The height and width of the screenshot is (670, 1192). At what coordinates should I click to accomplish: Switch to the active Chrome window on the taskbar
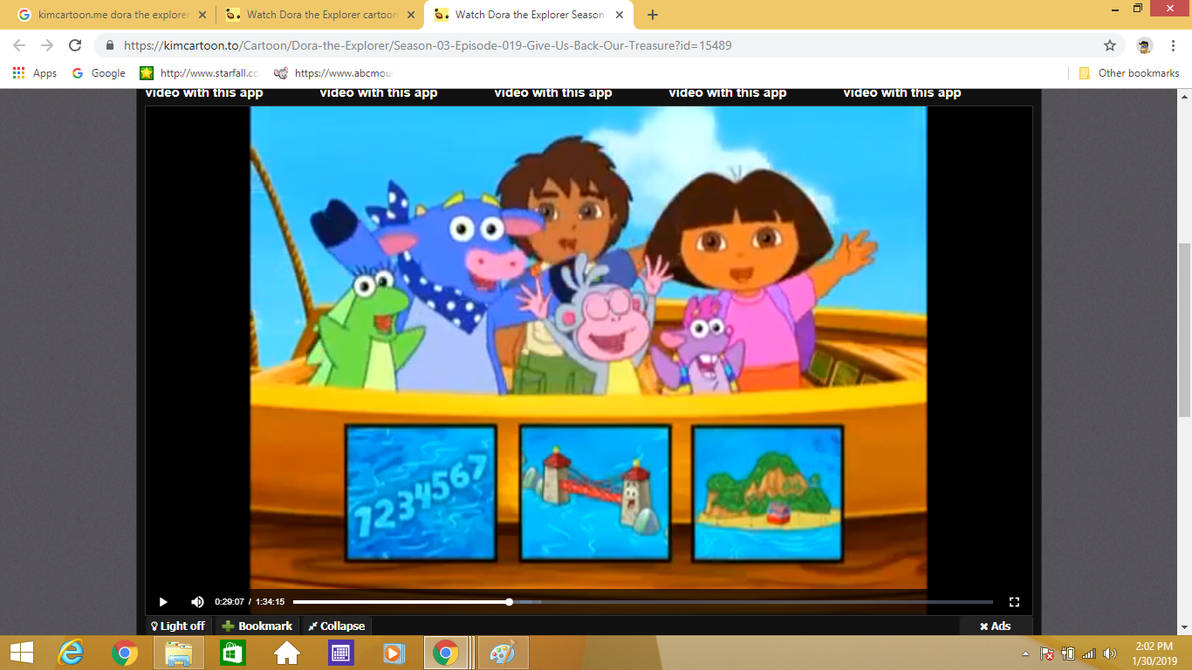click(447, 653)
